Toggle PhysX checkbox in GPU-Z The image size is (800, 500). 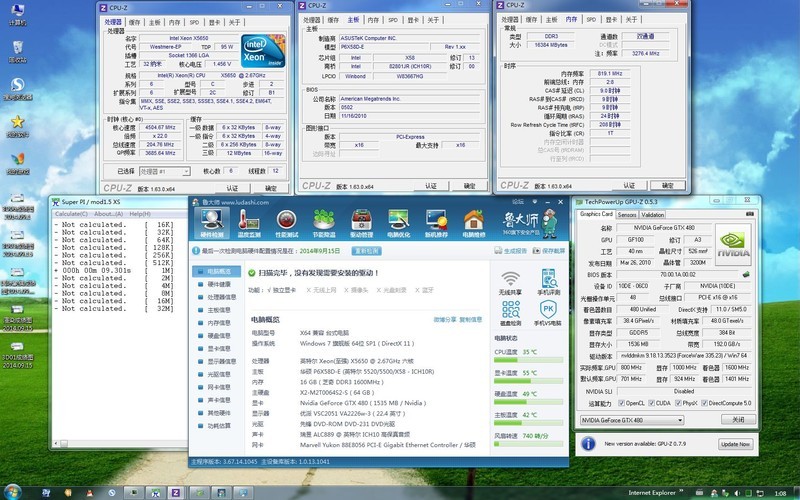point(678,403)
